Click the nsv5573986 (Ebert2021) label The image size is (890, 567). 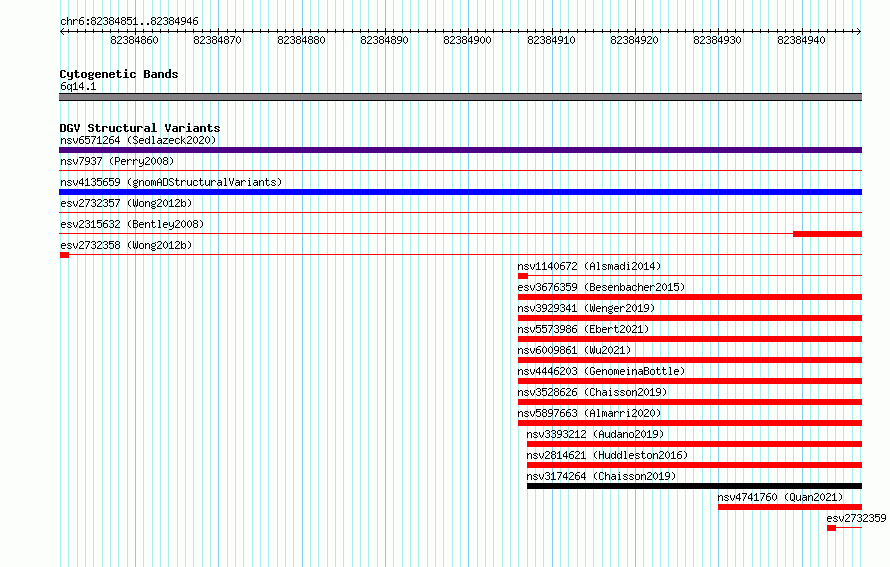583,329
